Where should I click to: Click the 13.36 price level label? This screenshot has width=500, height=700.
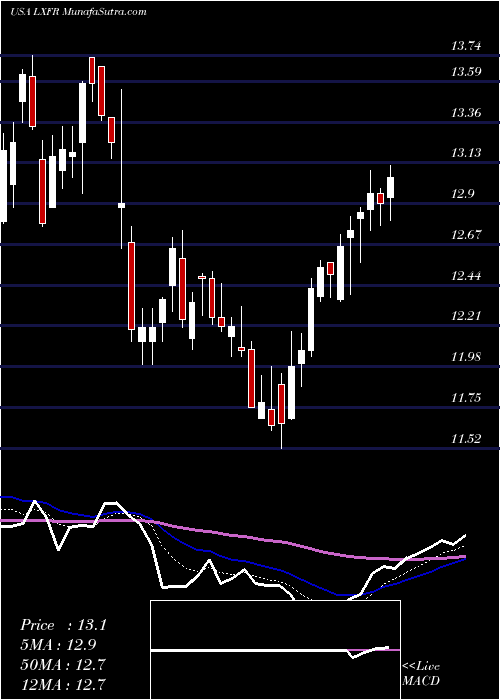click(467, 112)
